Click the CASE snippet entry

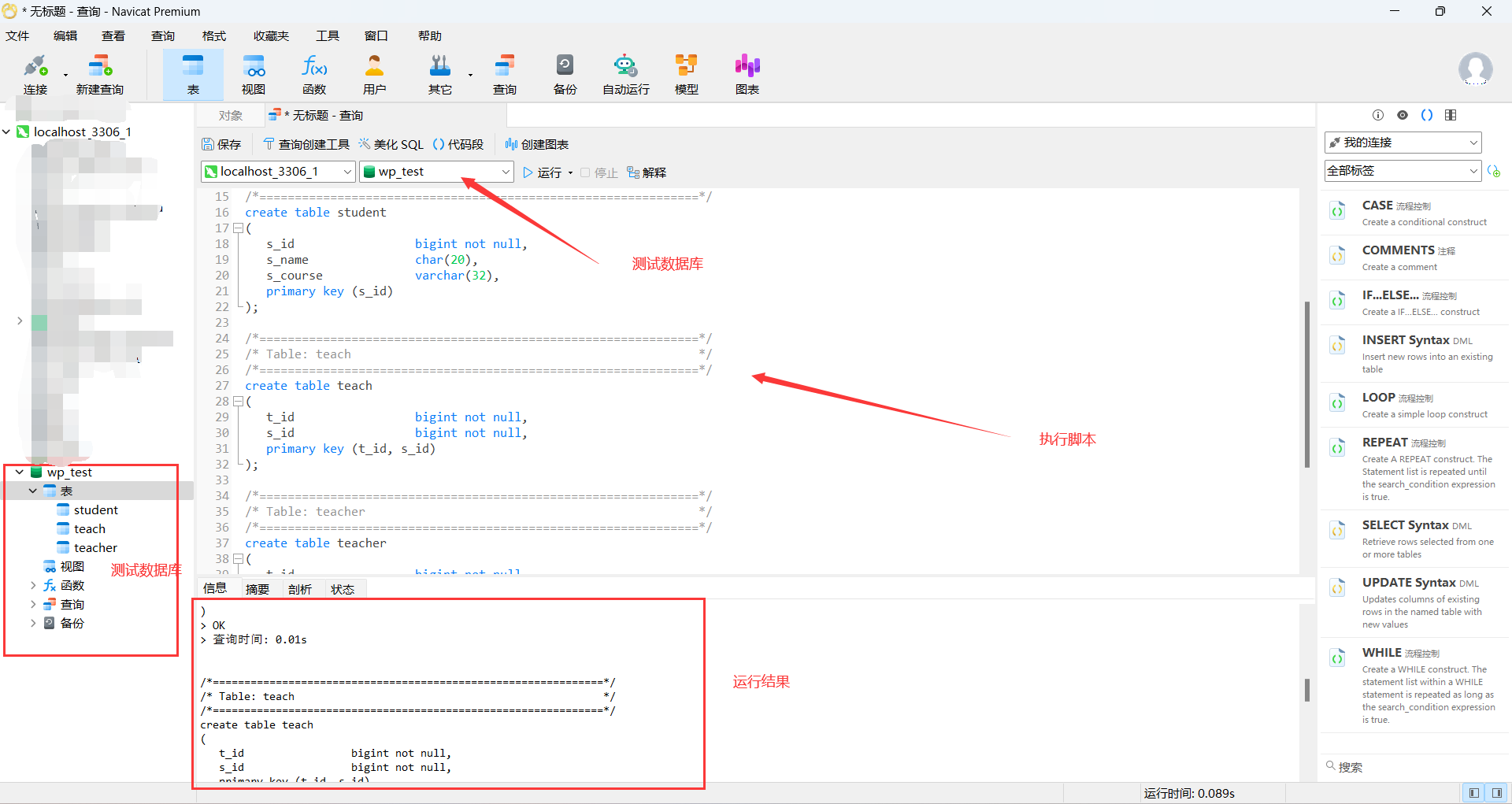coord(1414,213)
